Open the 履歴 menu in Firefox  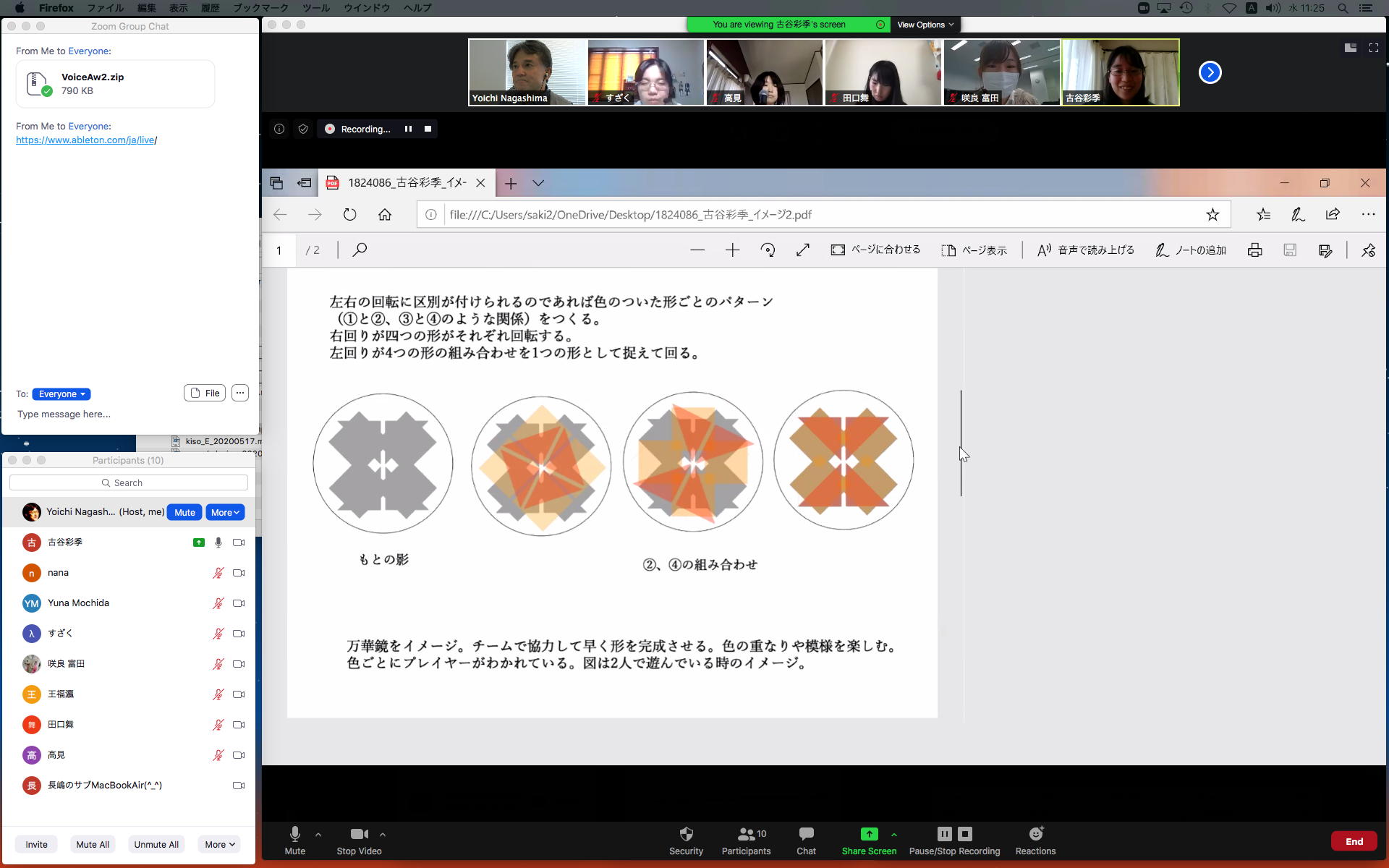pos(210,8)
